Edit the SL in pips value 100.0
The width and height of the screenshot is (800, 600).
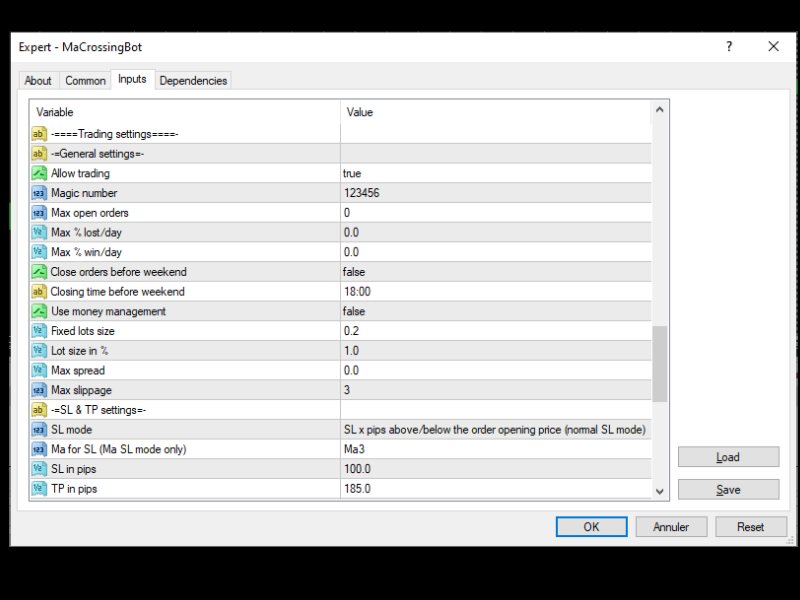pyautogui.click(x=496, y=469)
